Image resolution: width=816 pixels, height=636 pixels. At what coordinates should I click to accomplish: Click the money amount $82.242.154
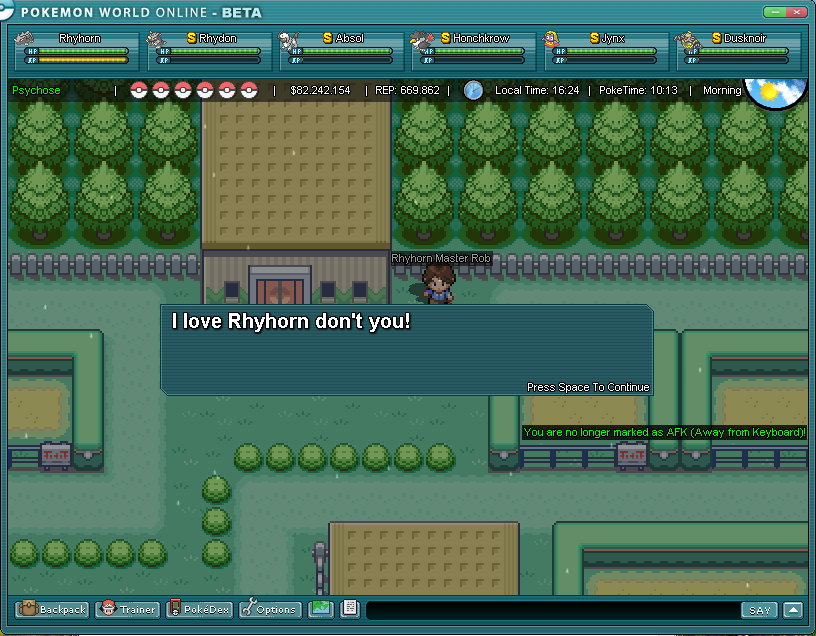click(321, 91)
